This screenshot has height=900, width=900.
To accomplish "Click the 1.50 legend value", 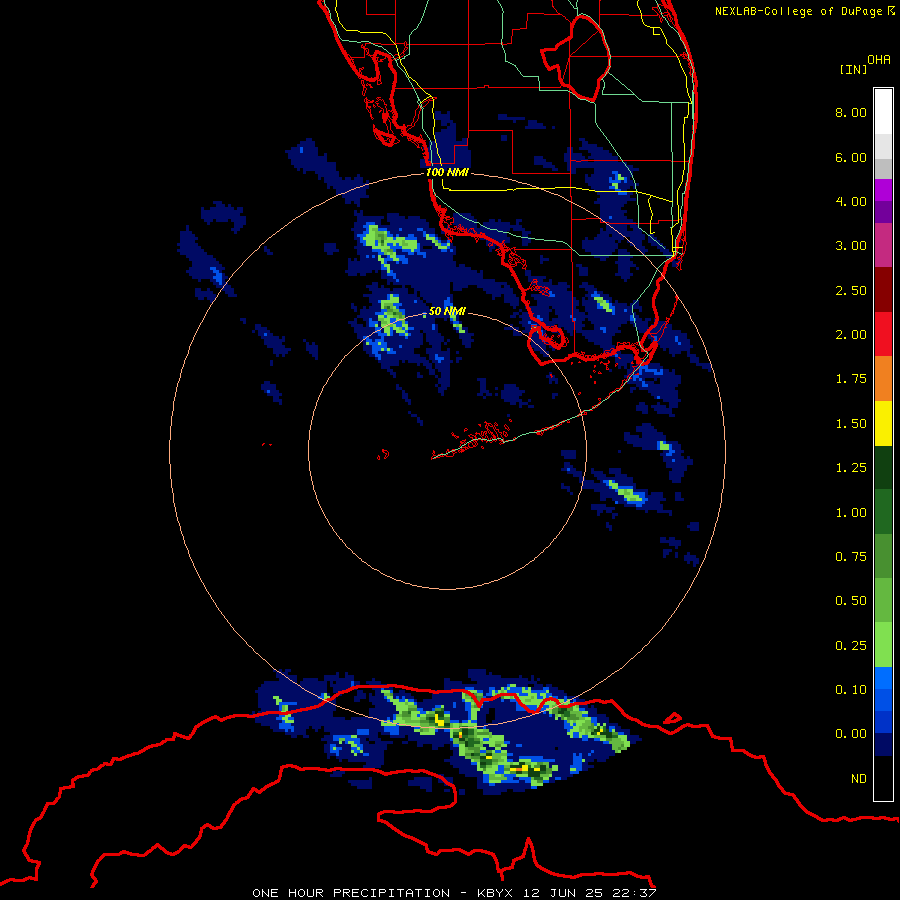I will pyautogui.click(x=851, y=424).
